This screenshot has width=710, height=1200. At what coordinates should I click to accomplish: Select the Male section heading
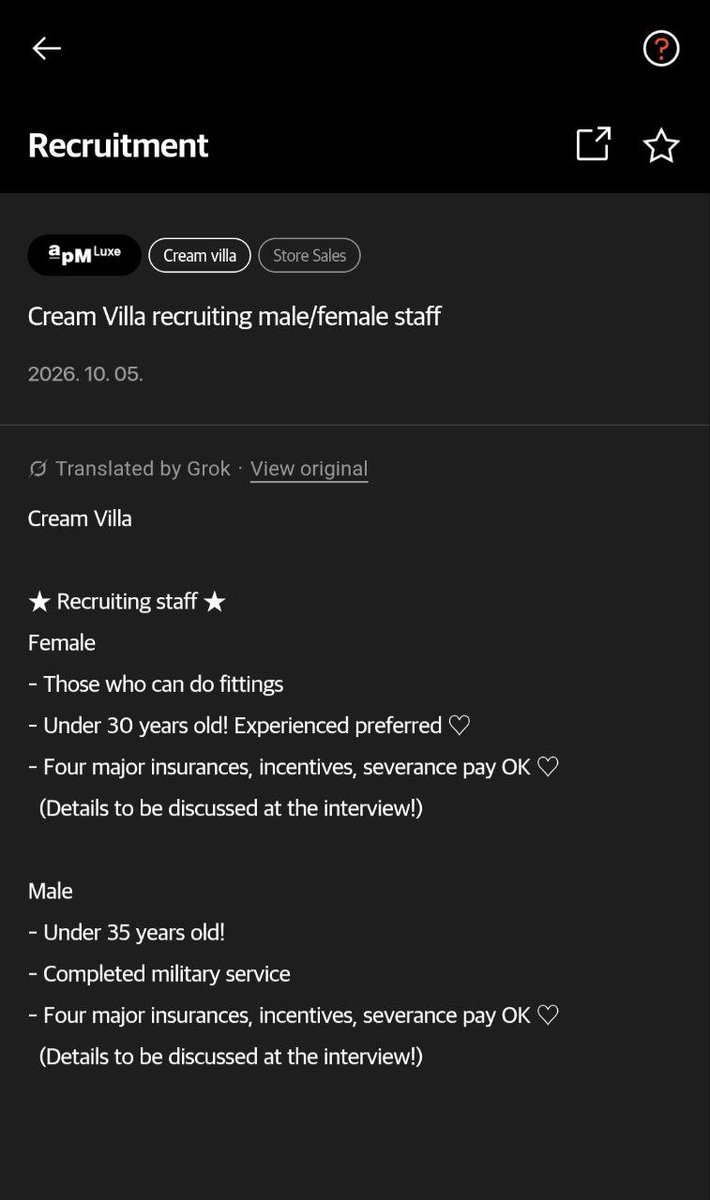50,891
